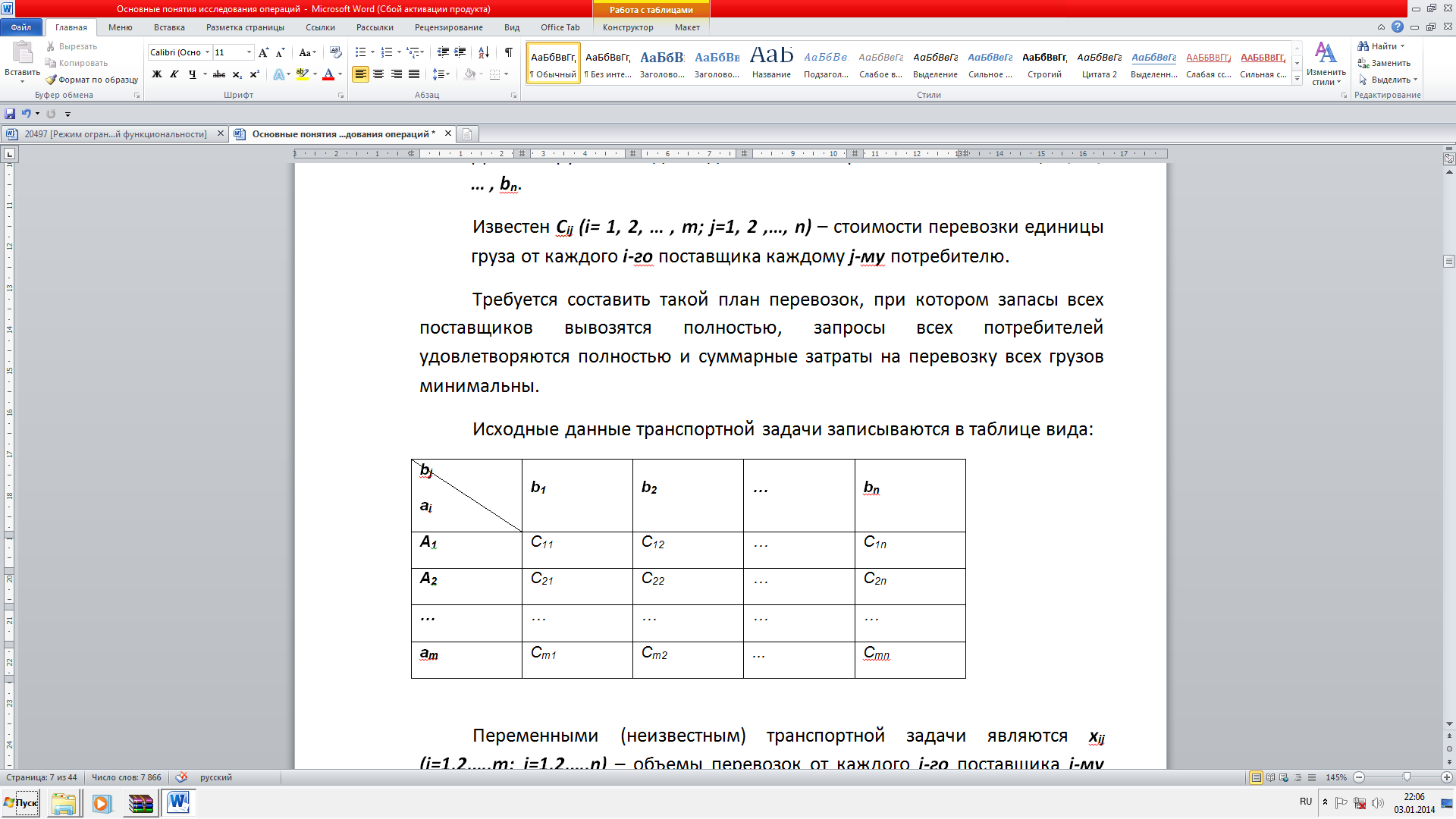Switch to Web Layout view
The width and height of the screenshot is (1456, 819).
point(1284,777)
